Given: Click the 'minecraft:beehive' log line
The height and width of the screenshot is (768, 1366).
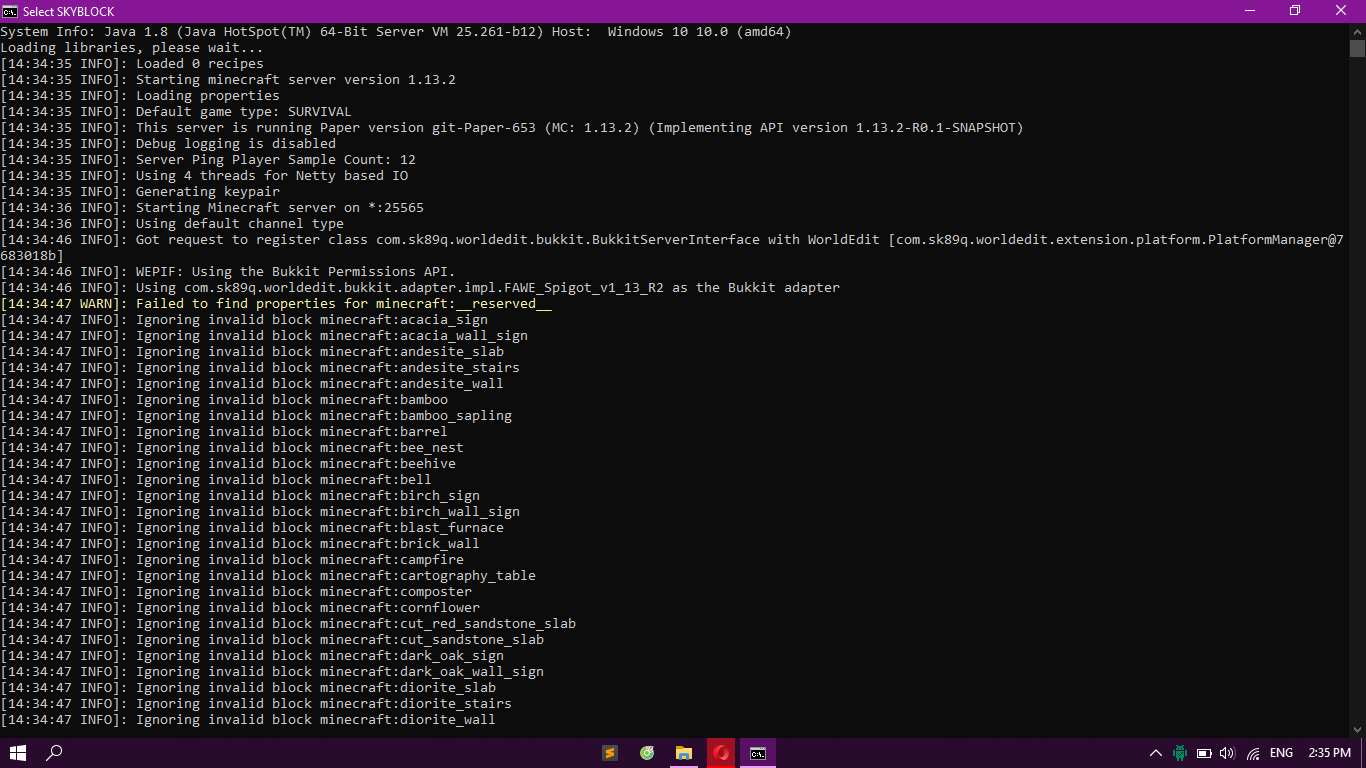Looking at the screenshot, I should tap(228, 464).
